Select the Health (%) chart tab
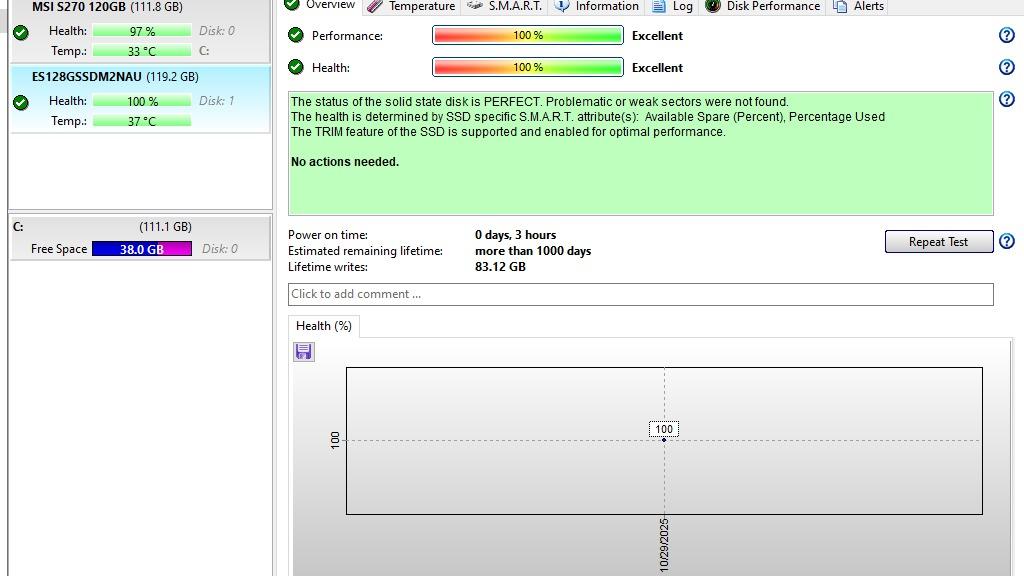This screenshot has width=1024, height=576. pos(323,326)
